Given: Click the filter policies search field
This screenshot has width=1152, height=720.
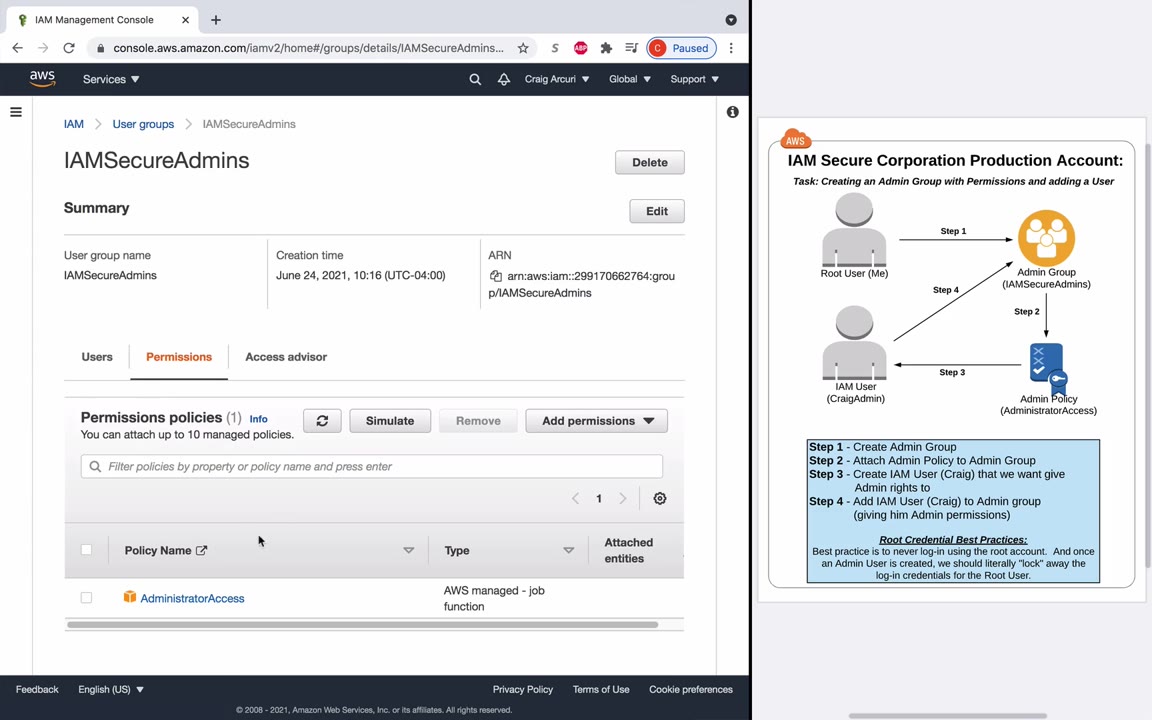Looking at the screenshot, I should pos(372,467).
